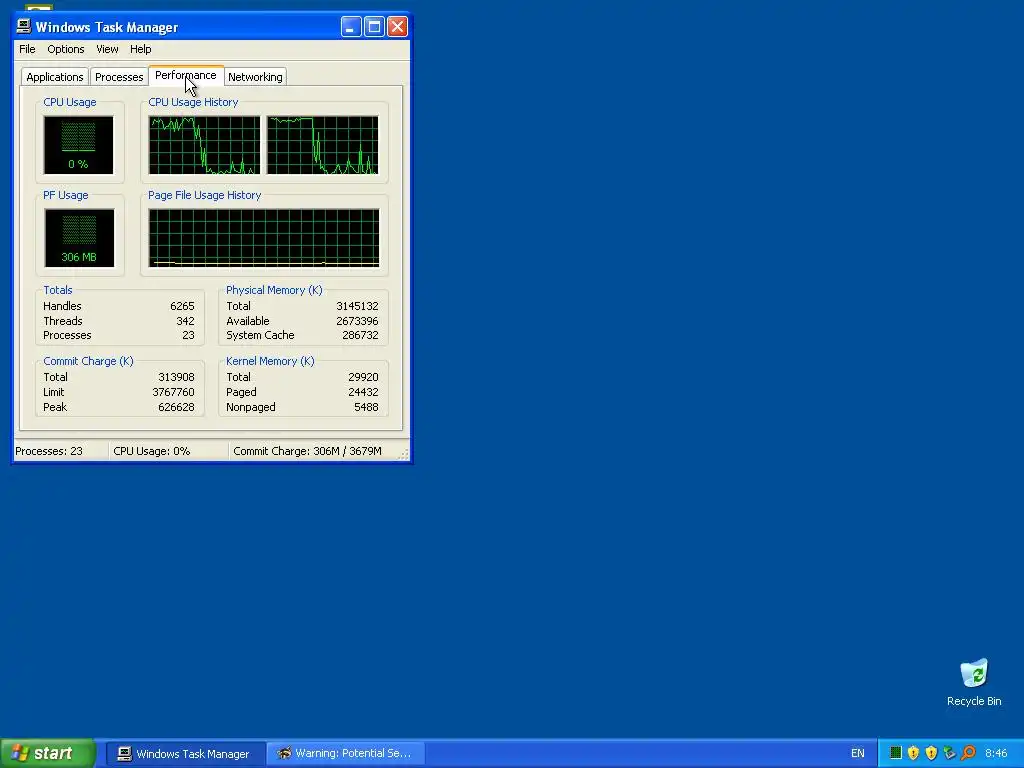Switch to the Networking tab
The image size is (1024, 768).
pos(255,77)
